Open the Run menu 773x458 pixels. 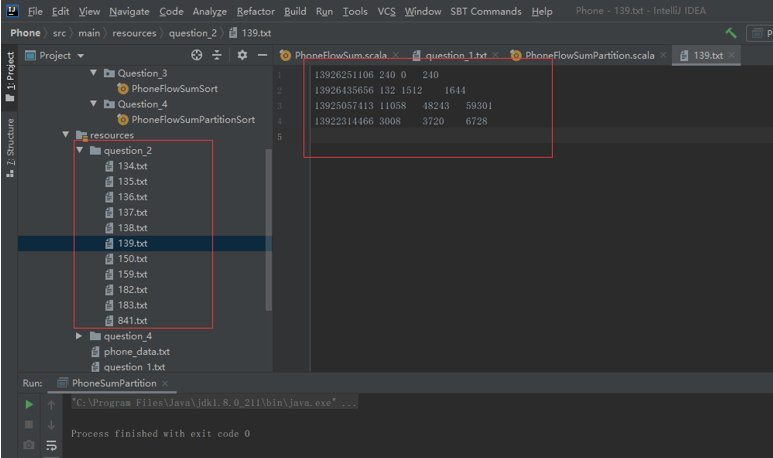coord(324,11)
